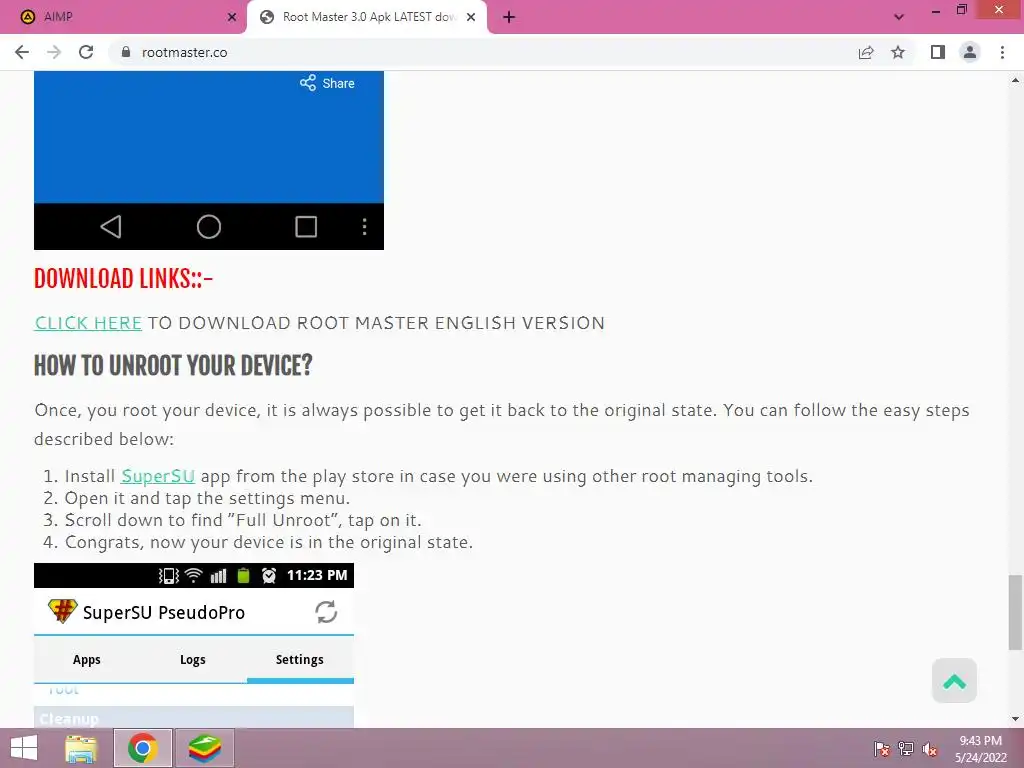Open File Explorer from the taskbar
The image size is (1024, 768).
click(x=81, y=748)
